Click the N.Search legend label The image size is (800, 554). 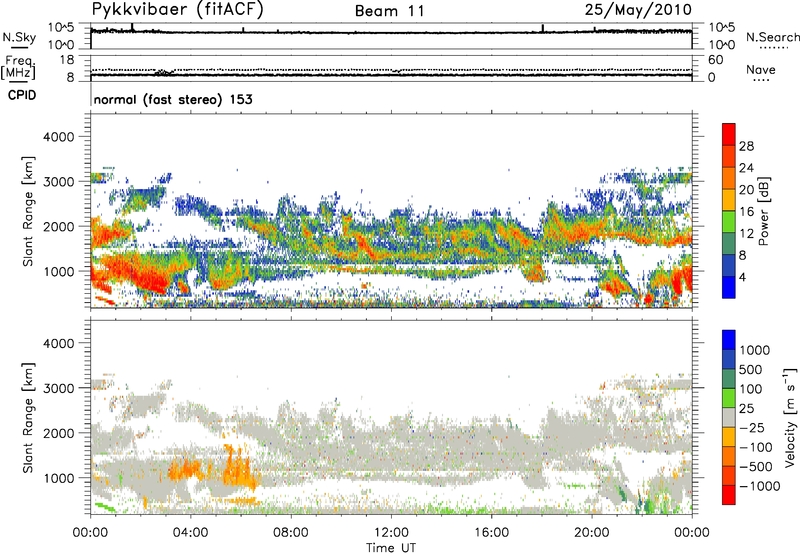[x=772, y=37]
